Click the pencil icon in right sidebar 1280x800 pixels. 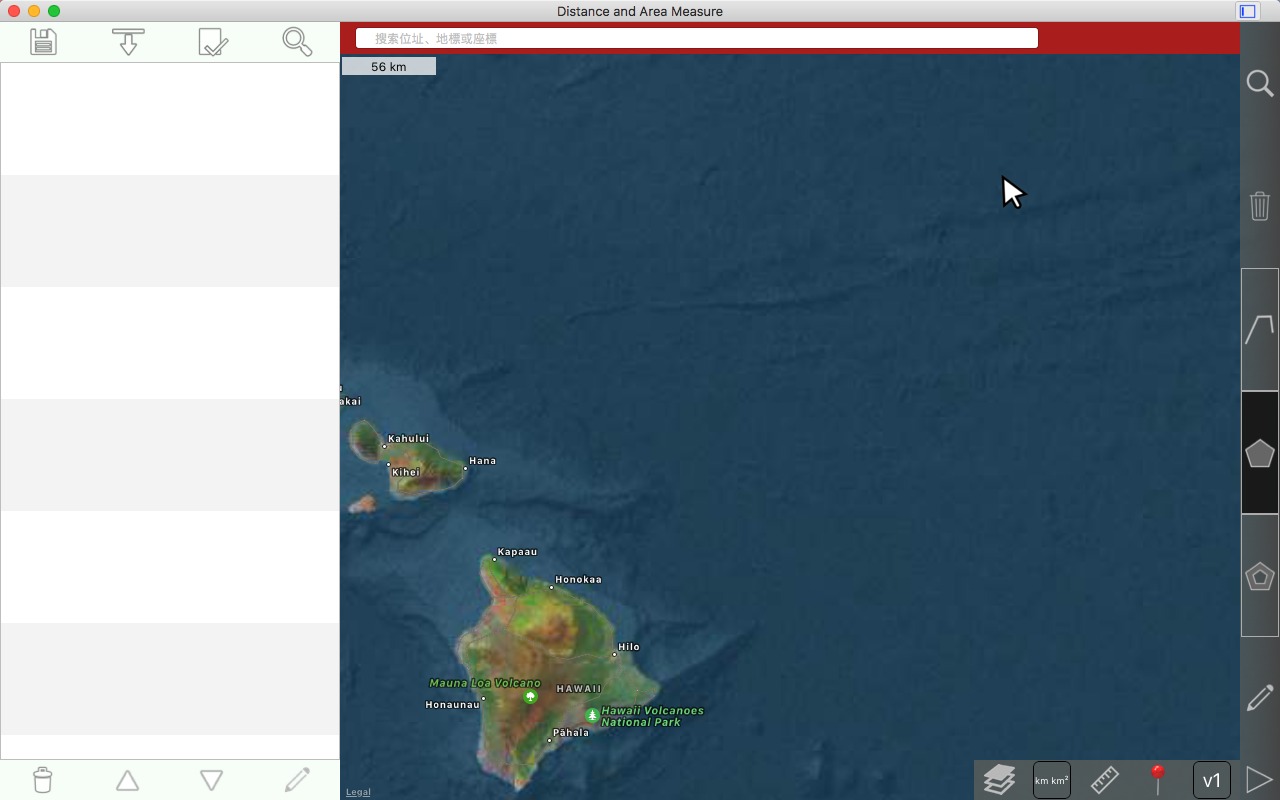pos(1260,698)
